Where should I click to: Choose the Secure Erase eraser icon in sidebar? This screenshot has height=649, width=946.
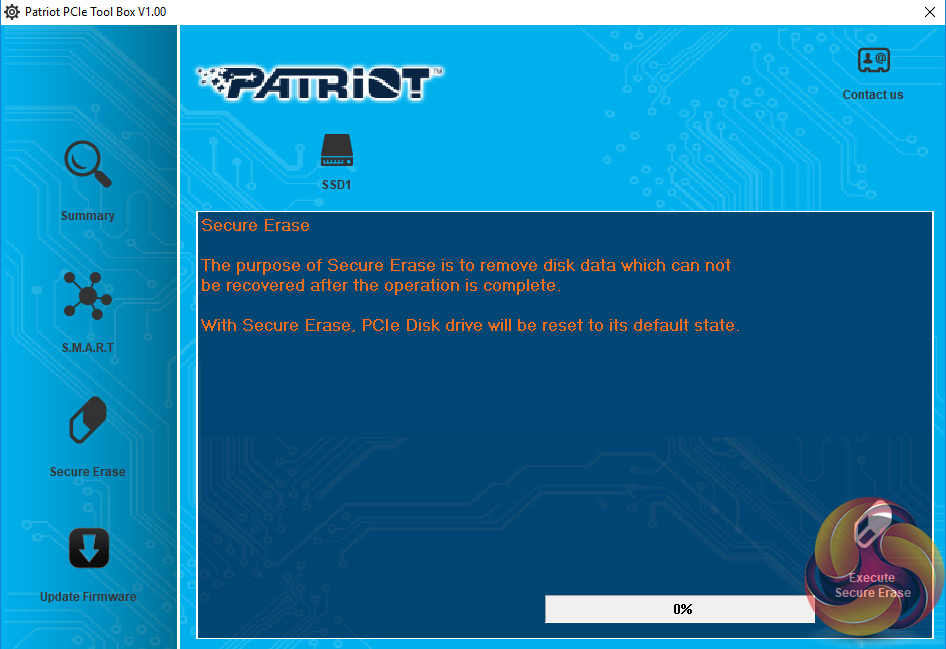[x=88, y=420]
